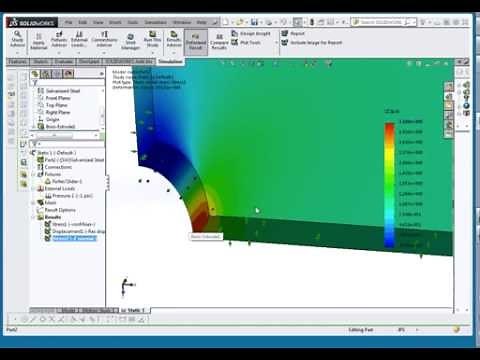Click feature tree horizontal scrollbar
Screen dimensions: 480x360
66,135
